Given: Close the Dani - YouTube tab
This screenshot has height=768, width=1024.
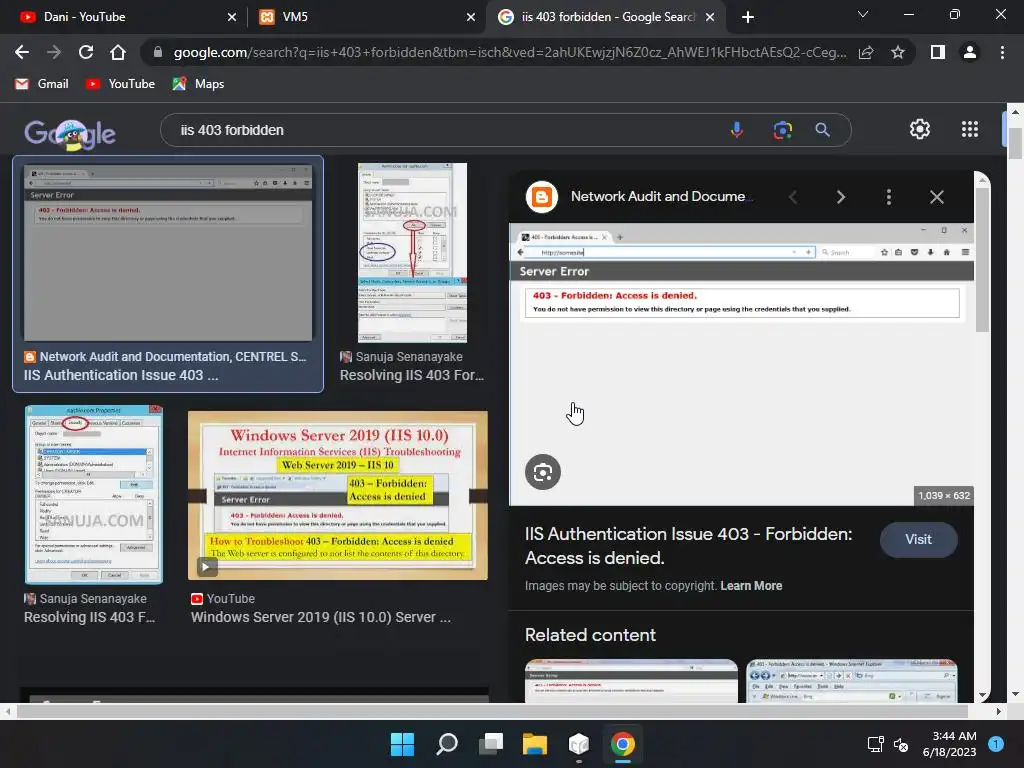Looking at the screenshot, I should click(x=232, y=17).
